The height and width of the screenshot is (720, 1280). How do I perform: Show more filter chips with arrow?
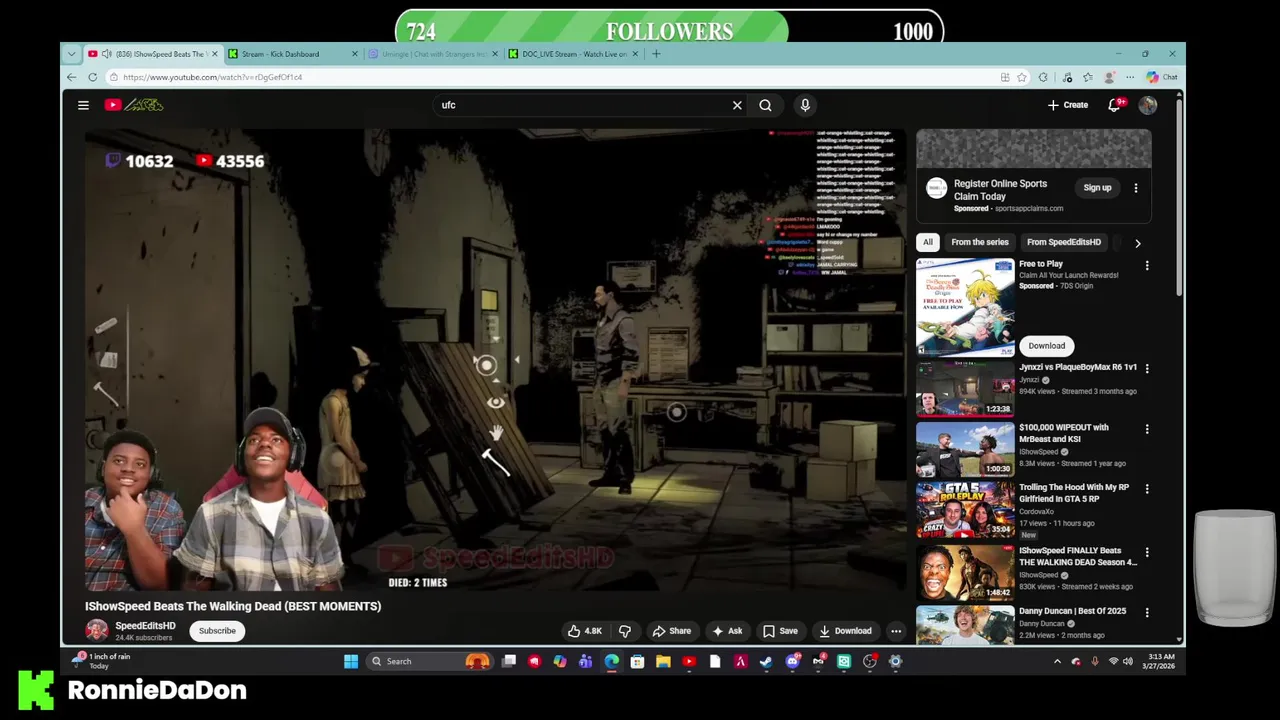[1137, 242]
